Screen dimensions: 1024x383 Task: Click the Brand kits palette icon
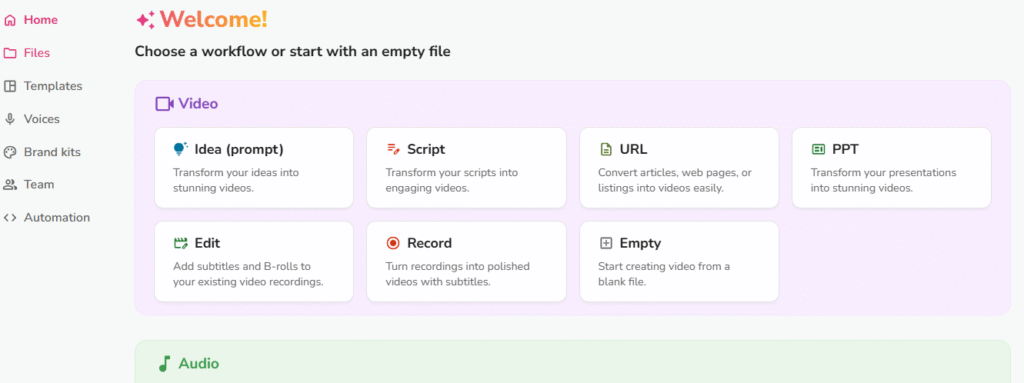click(10, 152)
